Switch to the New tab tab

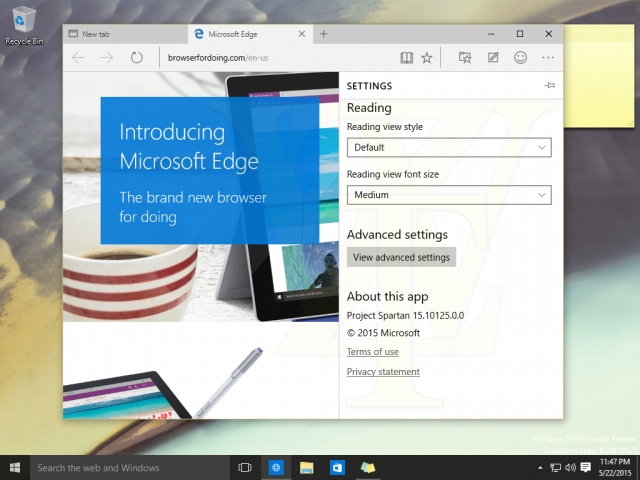tap(126, 34)
